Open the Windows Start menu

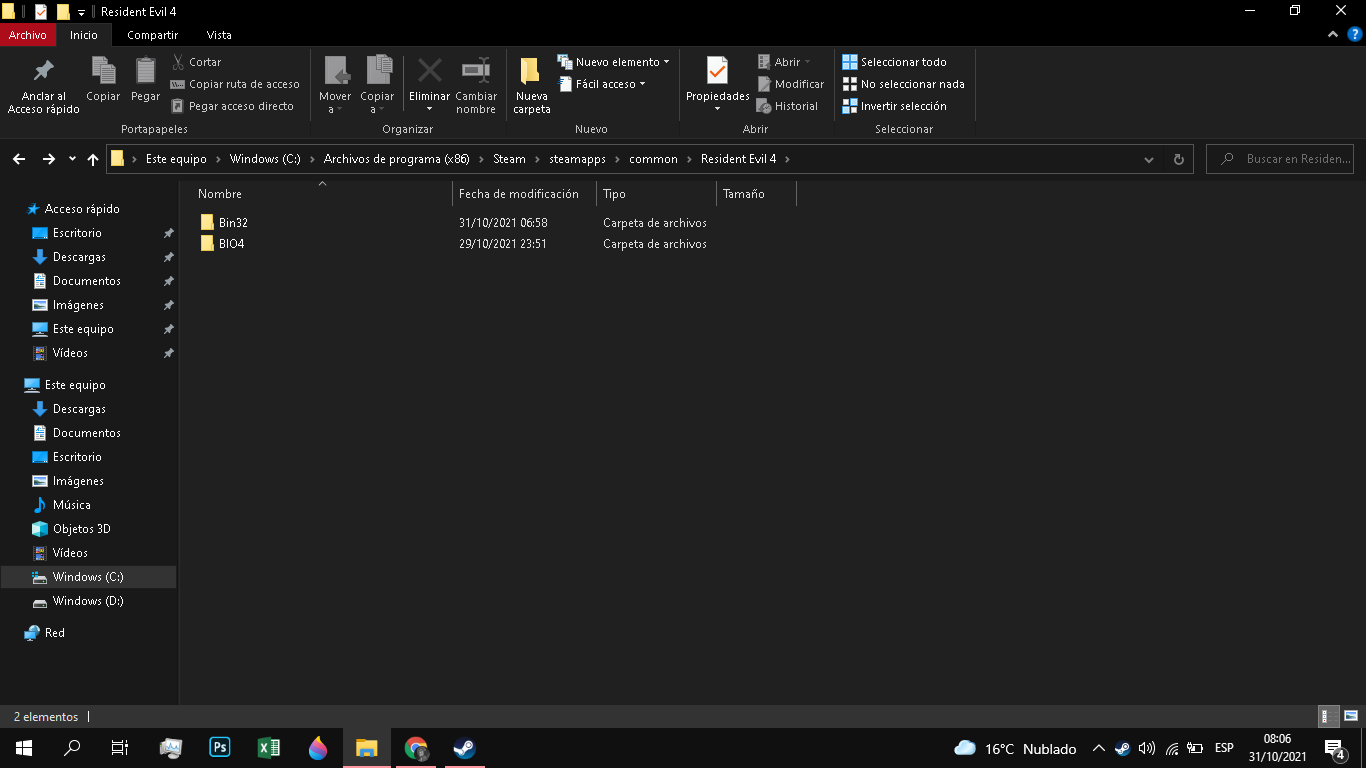[x=24, y=748]
